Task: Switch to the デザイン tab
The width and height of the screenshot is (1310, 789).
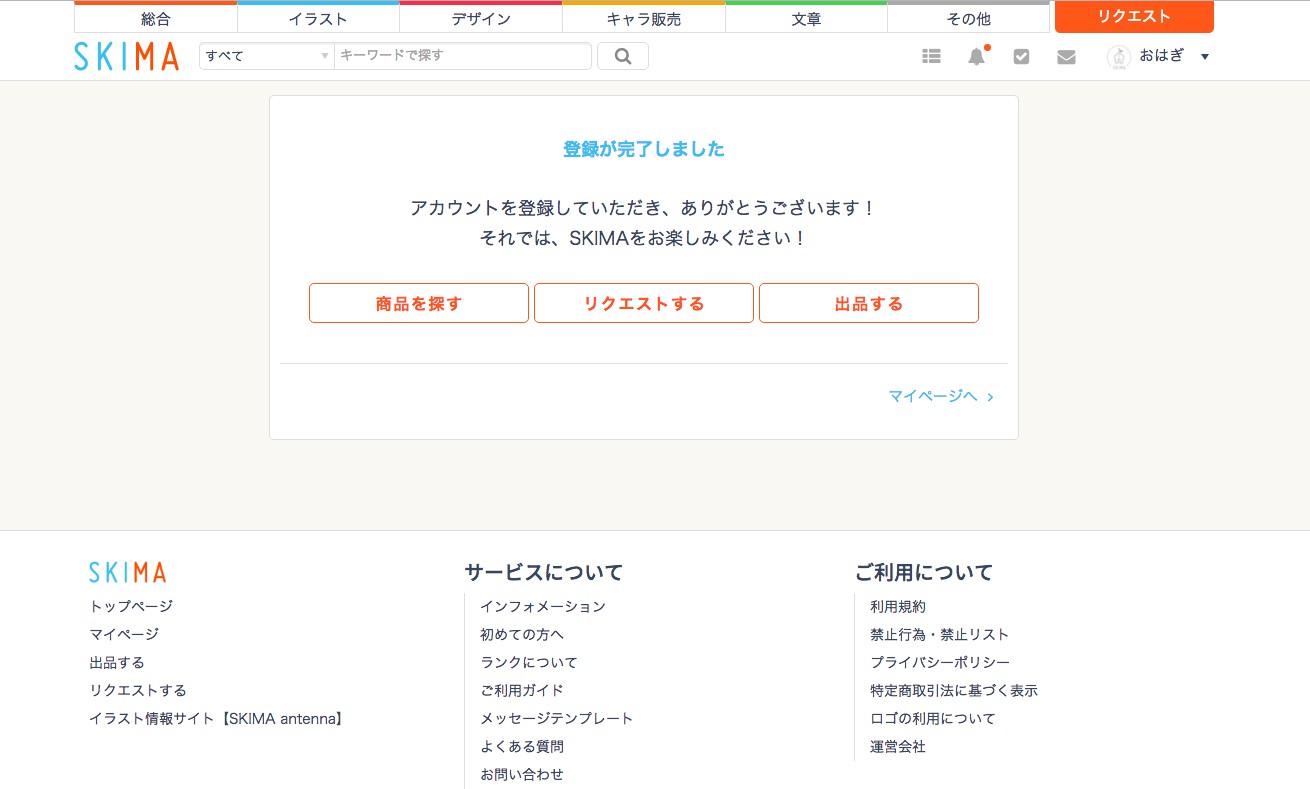Action: pos(481,18)
